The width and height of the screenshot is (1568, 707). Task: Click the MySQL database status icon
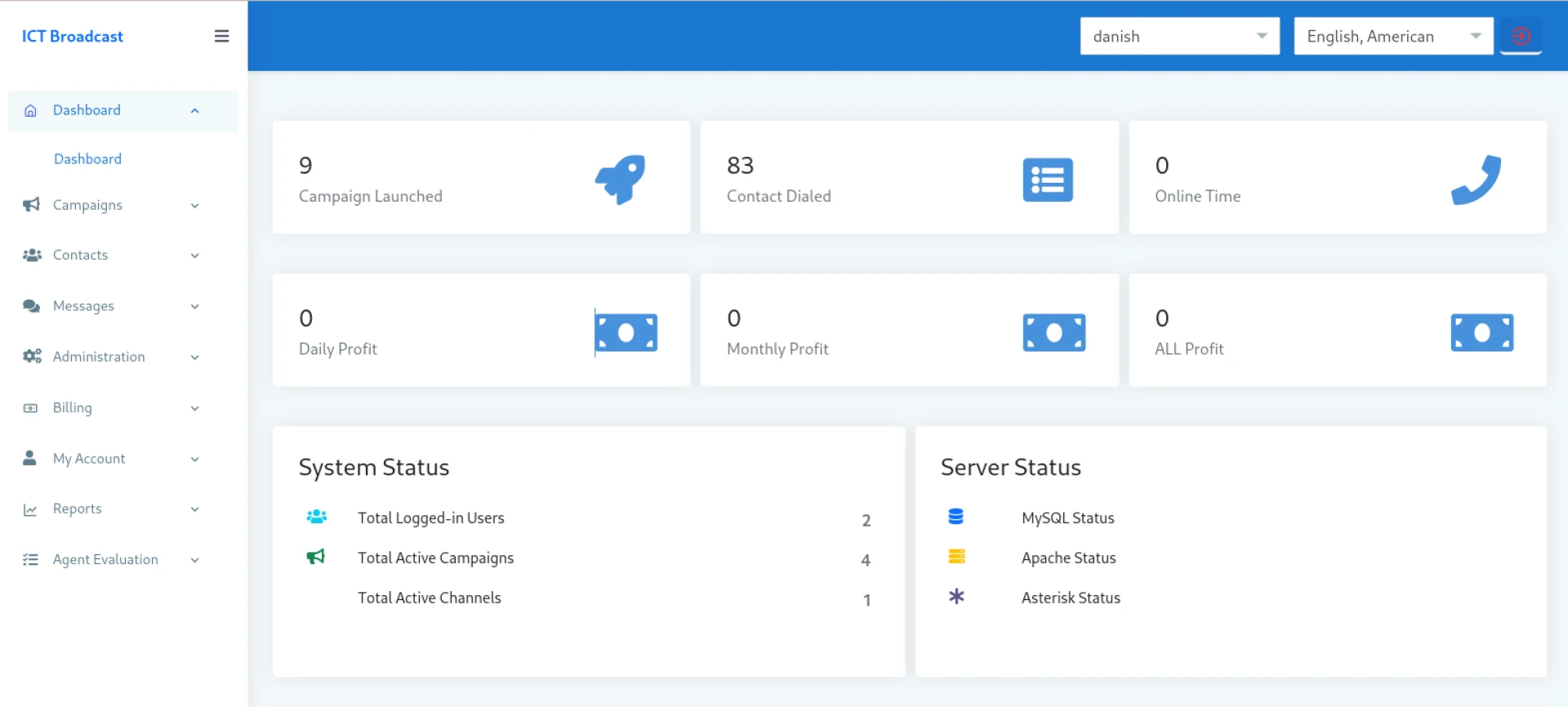pos(956,517)
